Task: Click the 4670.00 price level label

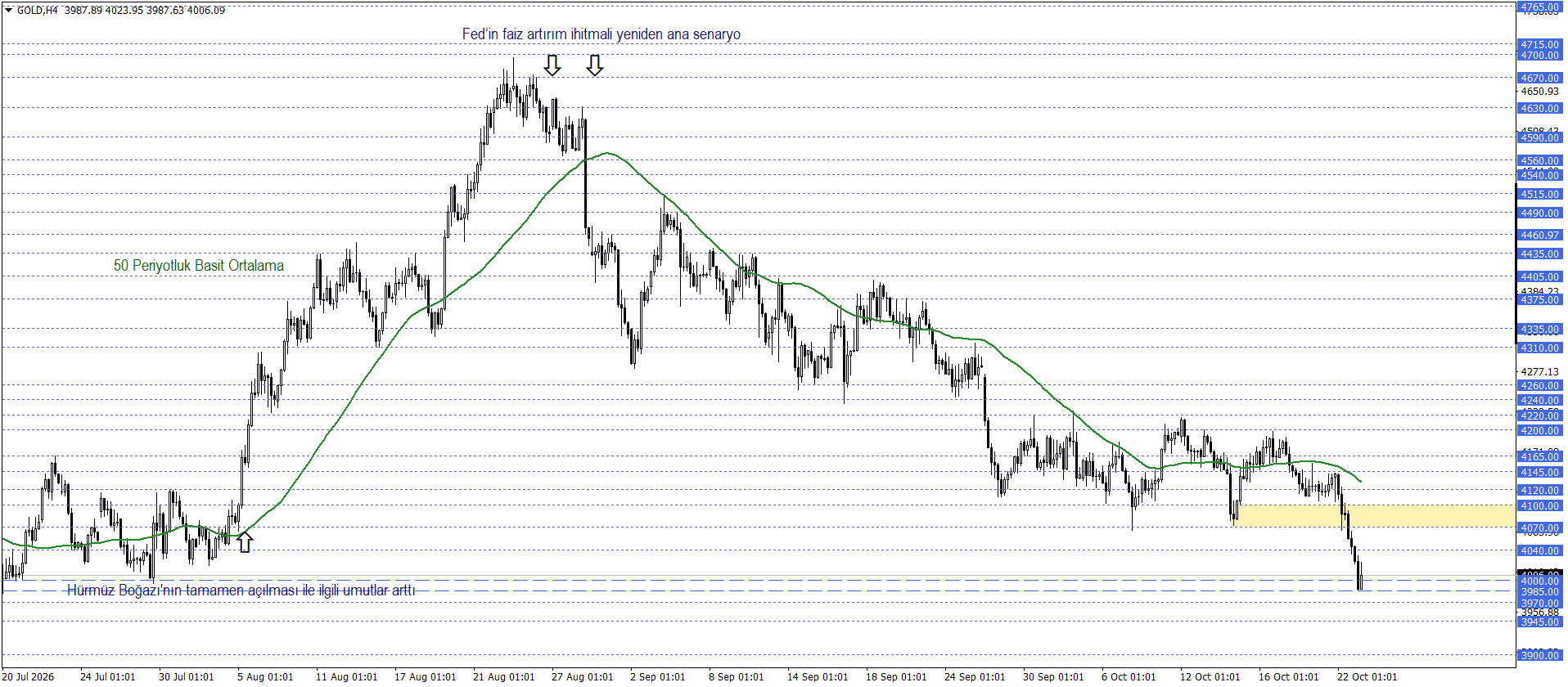Action: (1540, 79)
